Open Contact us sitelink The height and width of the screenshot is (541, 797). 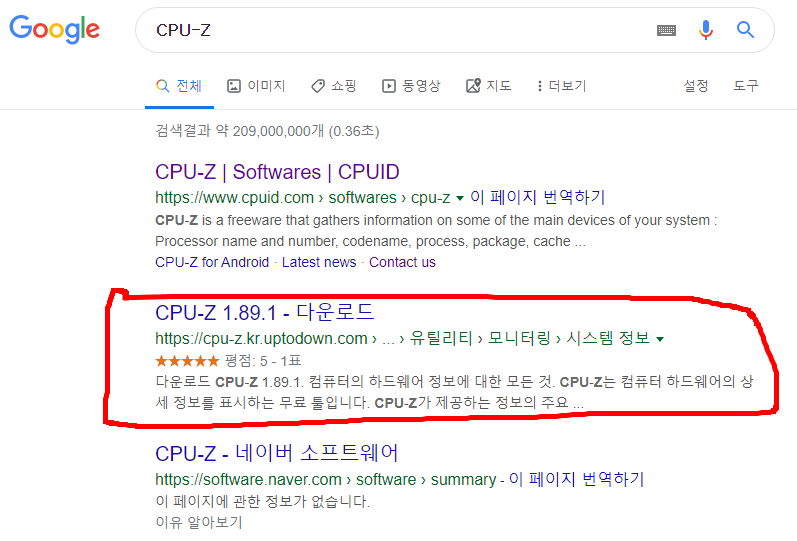coord(402,262)
